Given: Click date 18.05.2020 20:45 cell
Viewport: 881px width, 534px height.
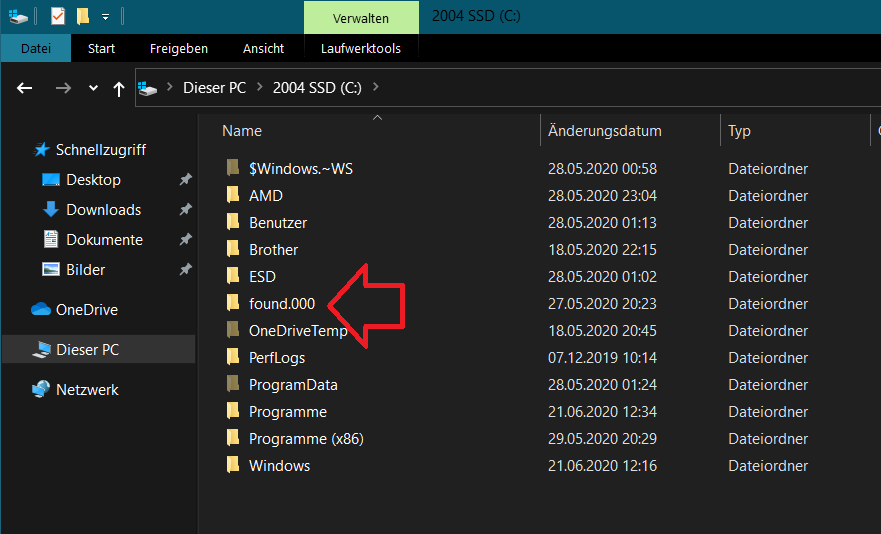Looking at the screenshot, I should click(x=602, y=331).
